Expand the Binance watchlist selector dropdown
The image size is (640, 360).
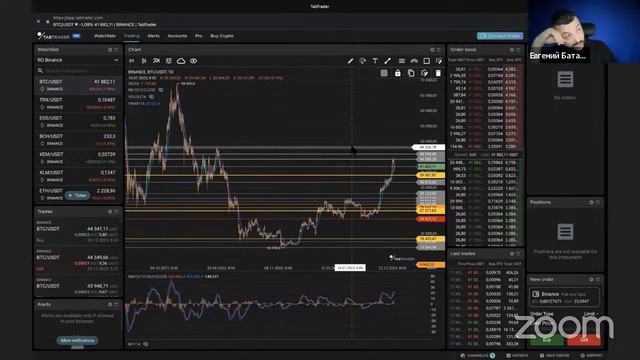[x=78, y=60]
